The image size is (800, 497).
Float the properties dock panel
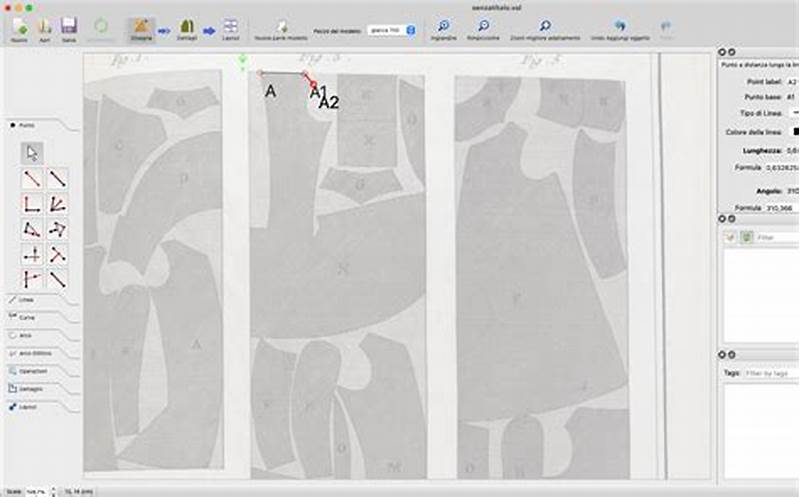tap(732, 52)
